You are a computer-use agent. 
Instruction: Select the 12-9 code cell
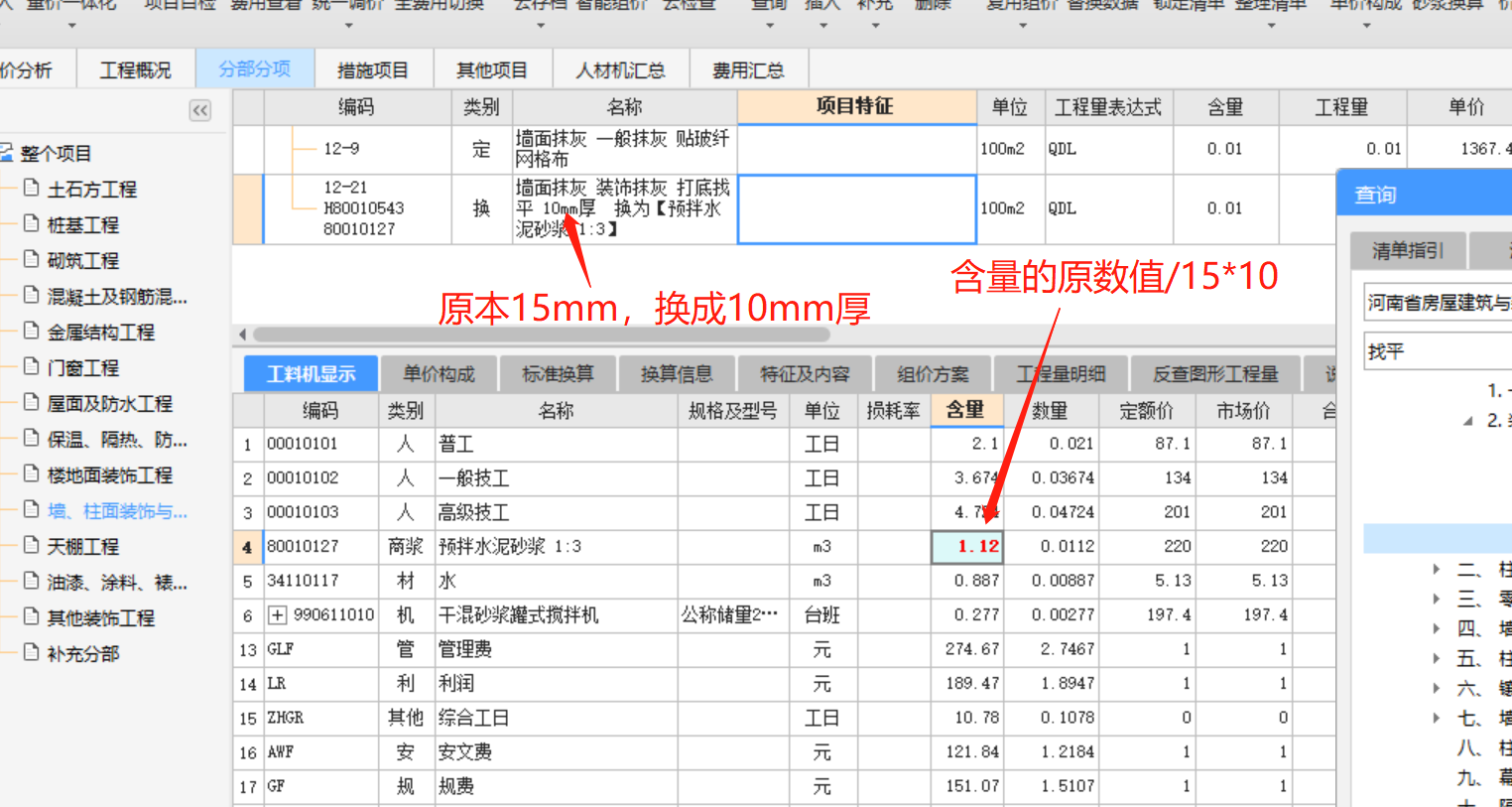[358, 149]
